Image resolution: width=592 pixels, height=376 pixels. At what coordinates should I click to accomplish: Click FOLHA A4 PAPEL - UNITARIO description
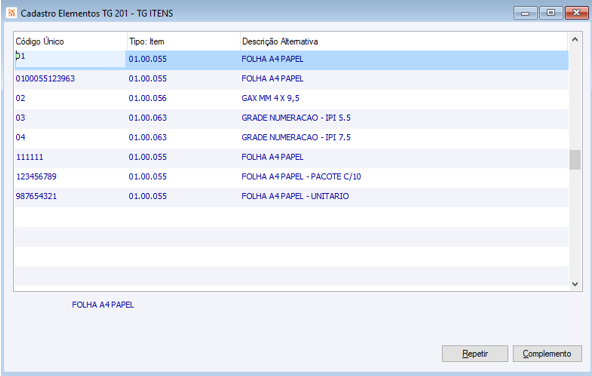click(x=295, y=196)
